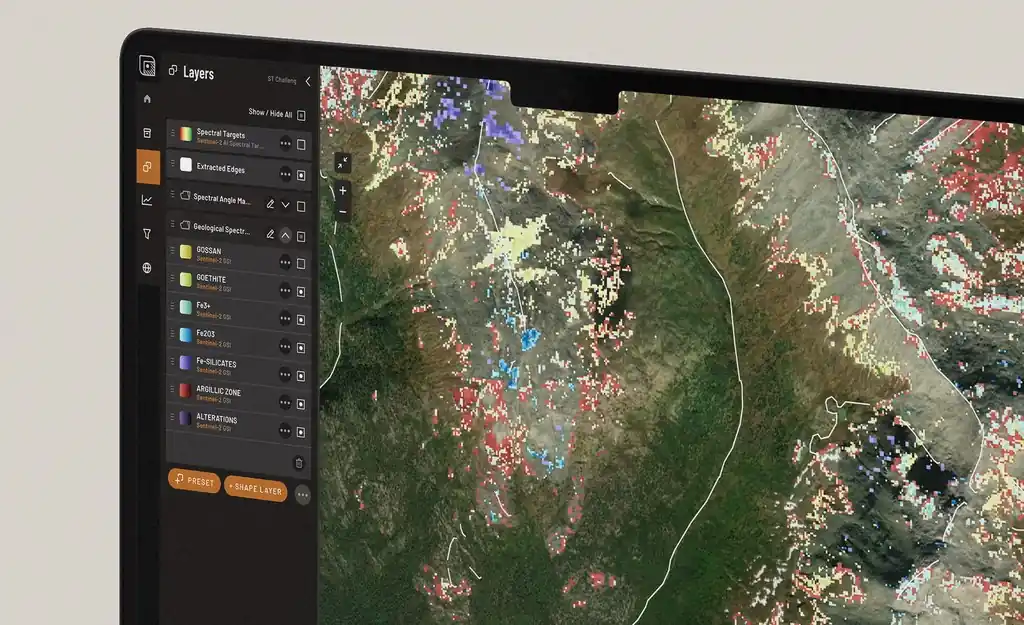This screenshot has height=625, width=1024.
Task: Select the 'Spectral Targets' layer name
Action: (221, 134)
